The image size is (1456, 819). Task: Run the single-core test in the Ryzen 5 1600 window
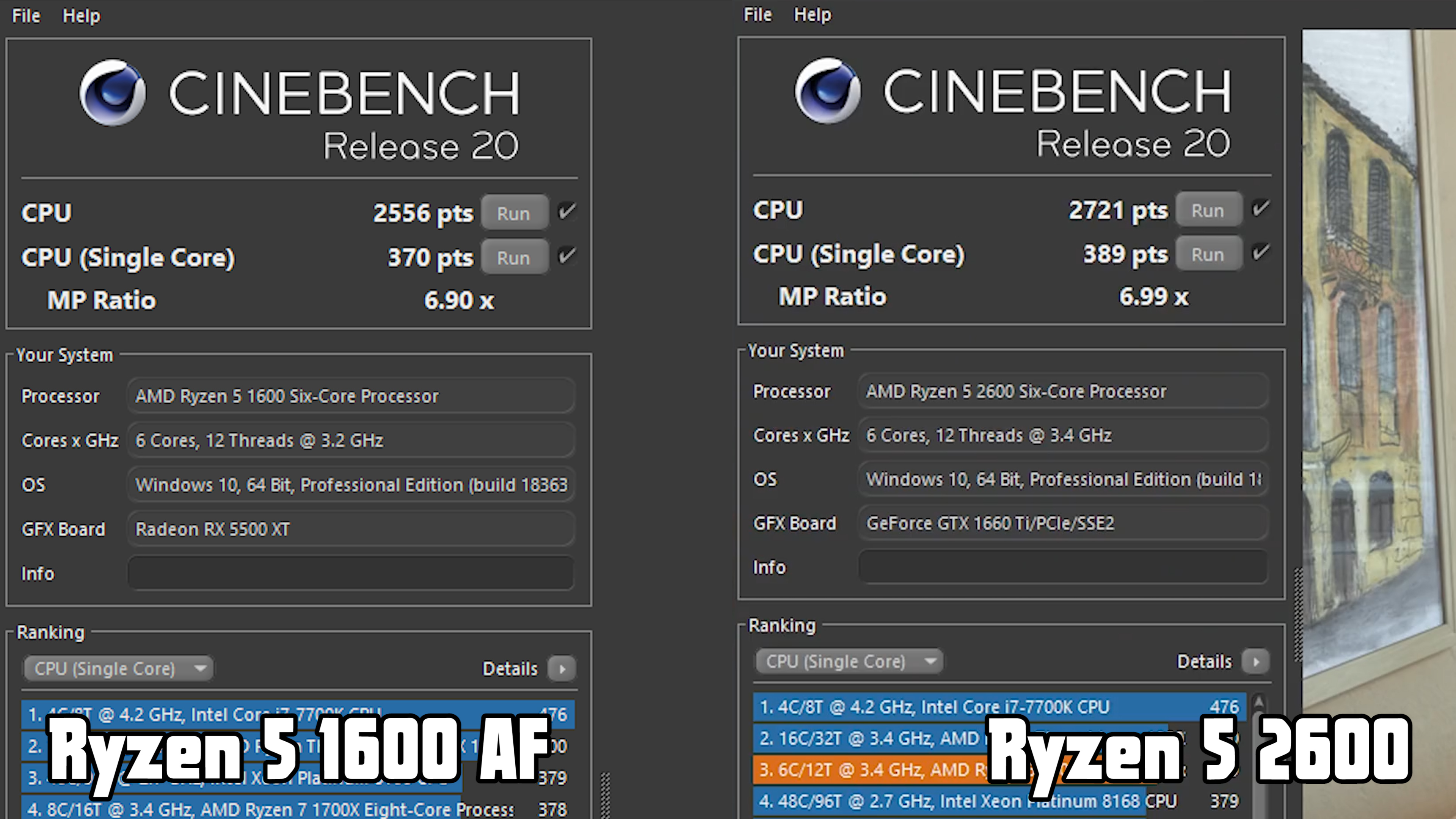[515, 257]
